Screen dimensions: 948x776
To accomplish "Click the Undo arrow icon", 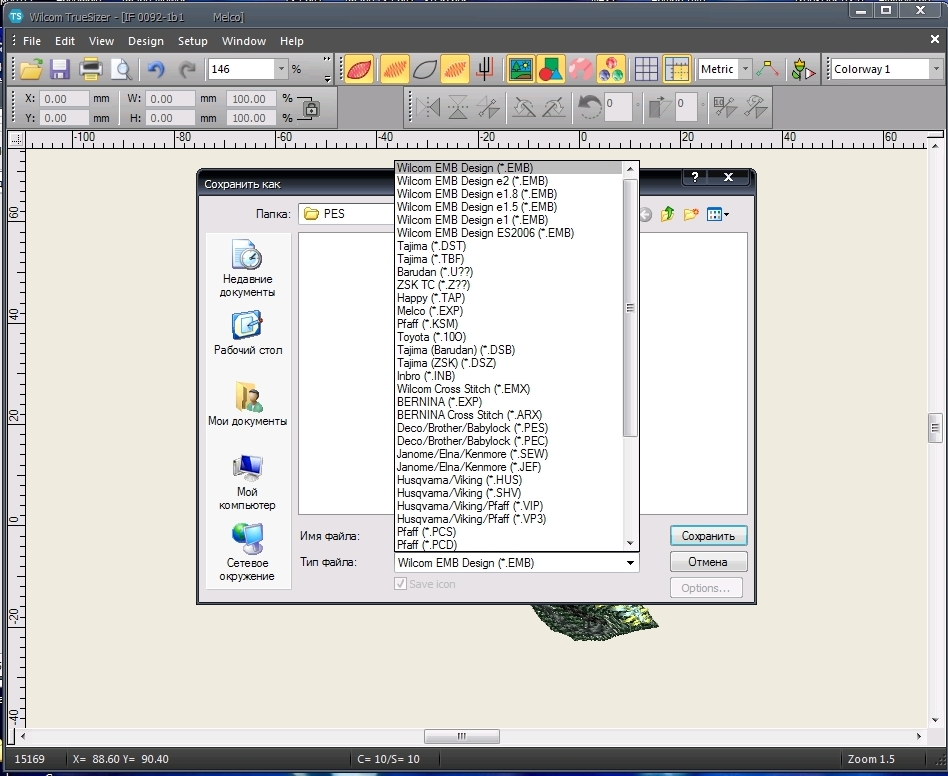I will point(155,69).
